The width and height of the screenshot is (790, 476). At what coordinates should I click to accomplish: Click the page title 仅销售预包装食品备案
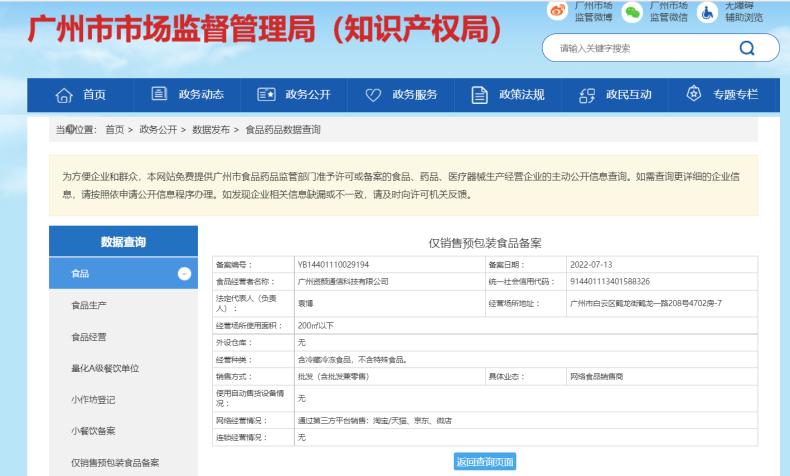485,243
